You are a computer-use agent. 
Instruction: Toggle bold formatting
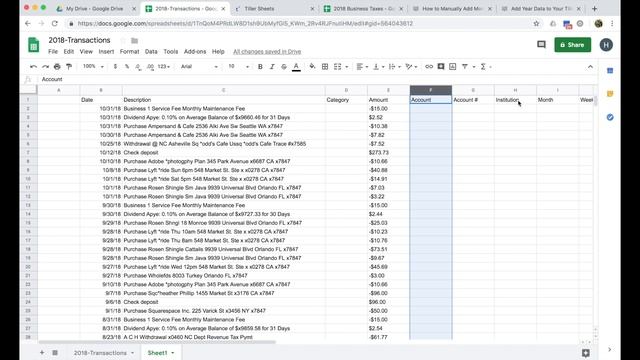260,67
